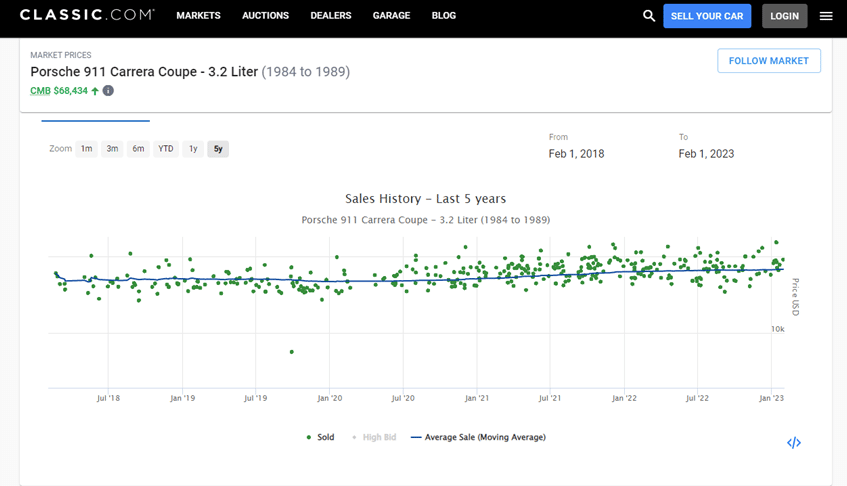The height and width of the screenshot is (486, 847).
Task: Toggle the Average Sale moving average legend
Action: tap(478, 437)
